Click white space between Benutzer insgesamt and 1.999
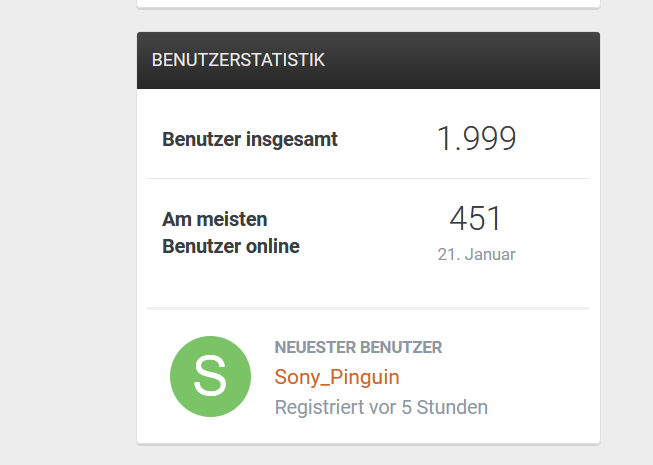Image resolution: width=653 pixels, height=465 pixels. pos(385,139)
